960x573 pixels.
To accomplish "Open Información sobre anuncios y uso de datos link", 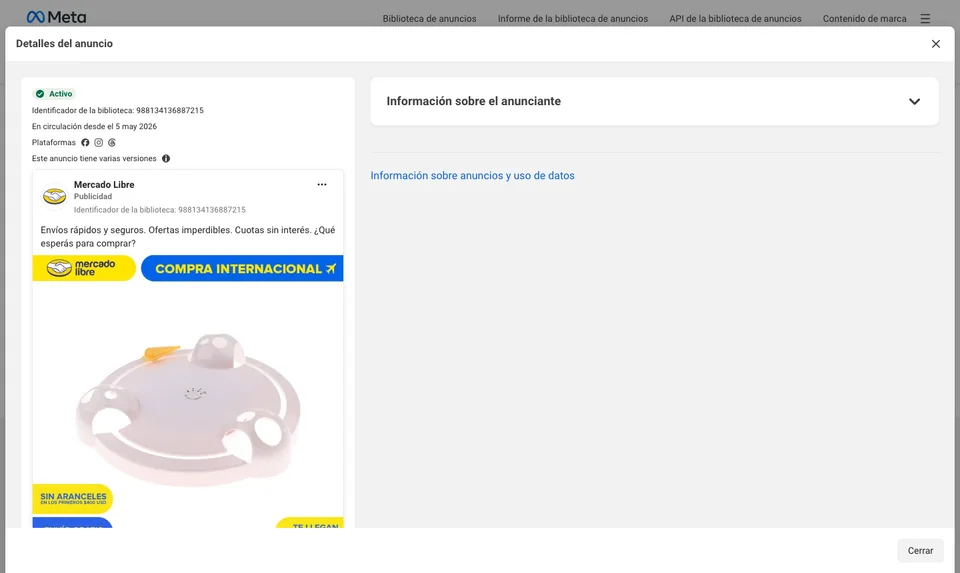I will 473,176.
